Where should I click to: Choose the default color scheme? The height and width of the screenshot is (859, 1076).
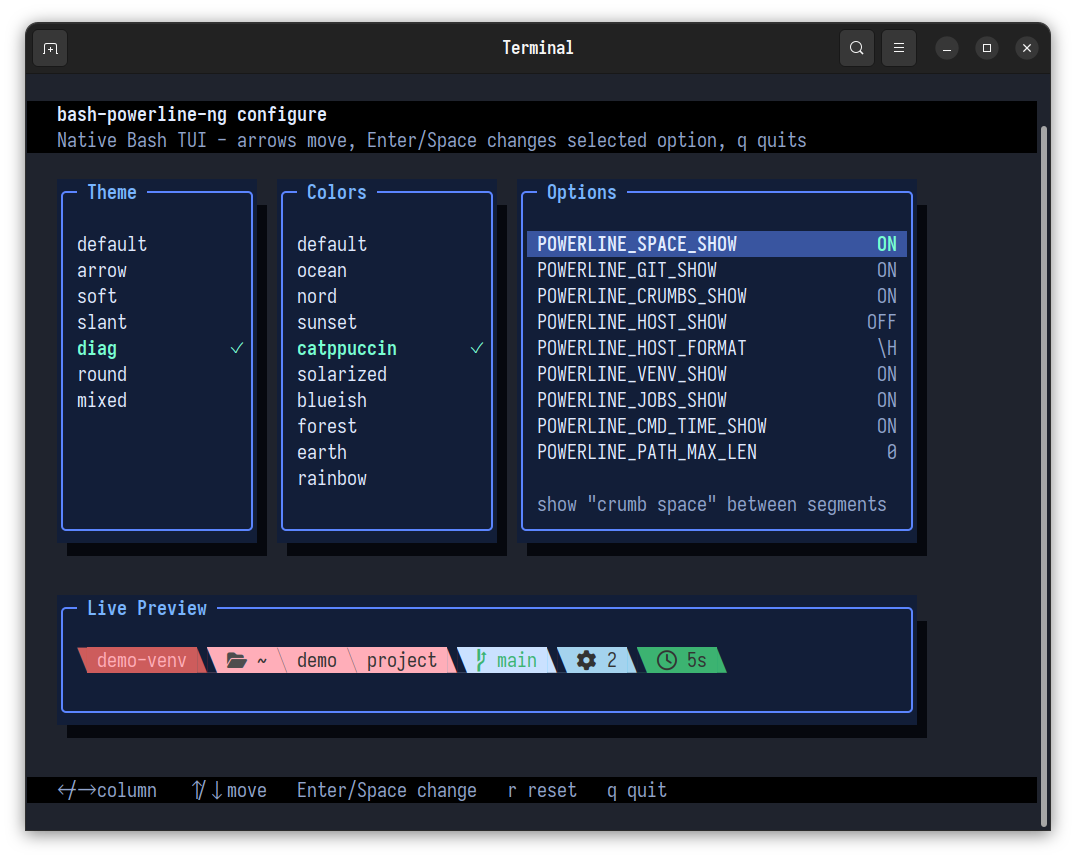(x=332, y=244)
